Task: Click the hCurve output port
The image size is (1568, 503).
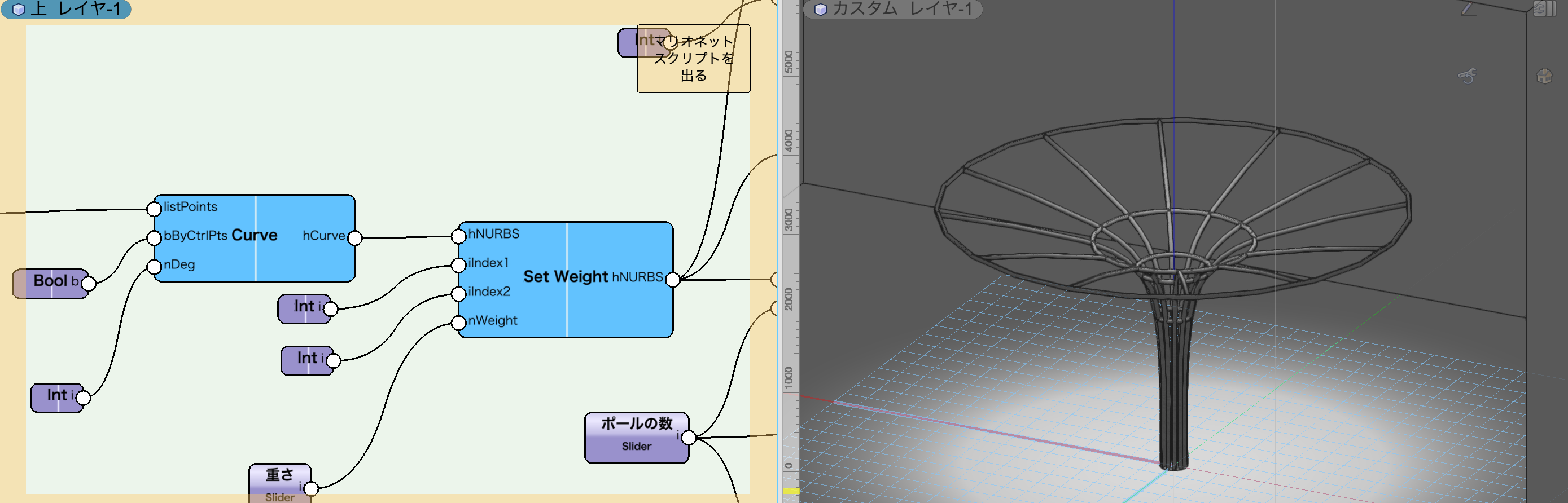Action: 355,238
